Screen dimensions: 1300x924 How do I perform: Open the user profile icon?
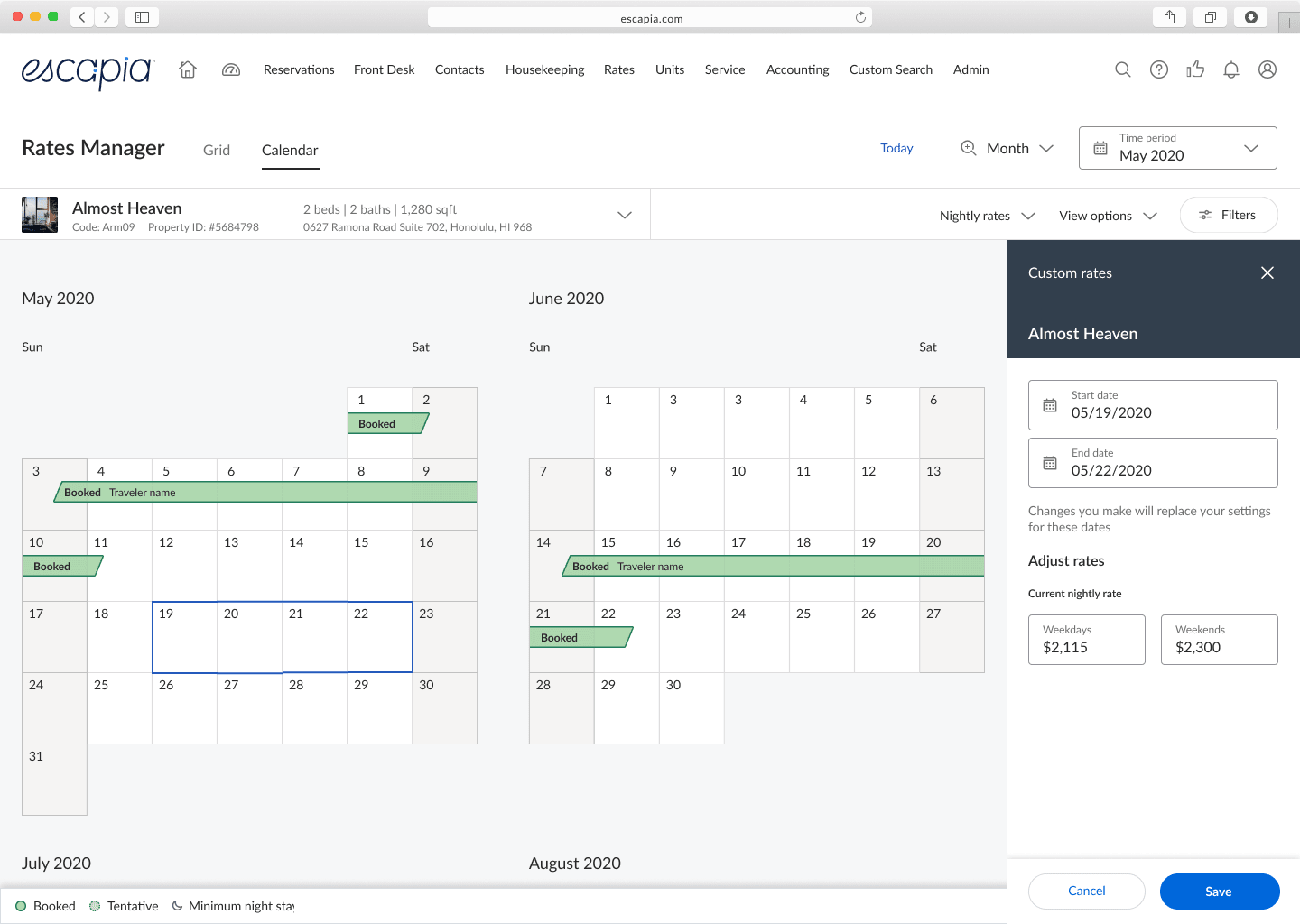click(x=1267, y=69)
